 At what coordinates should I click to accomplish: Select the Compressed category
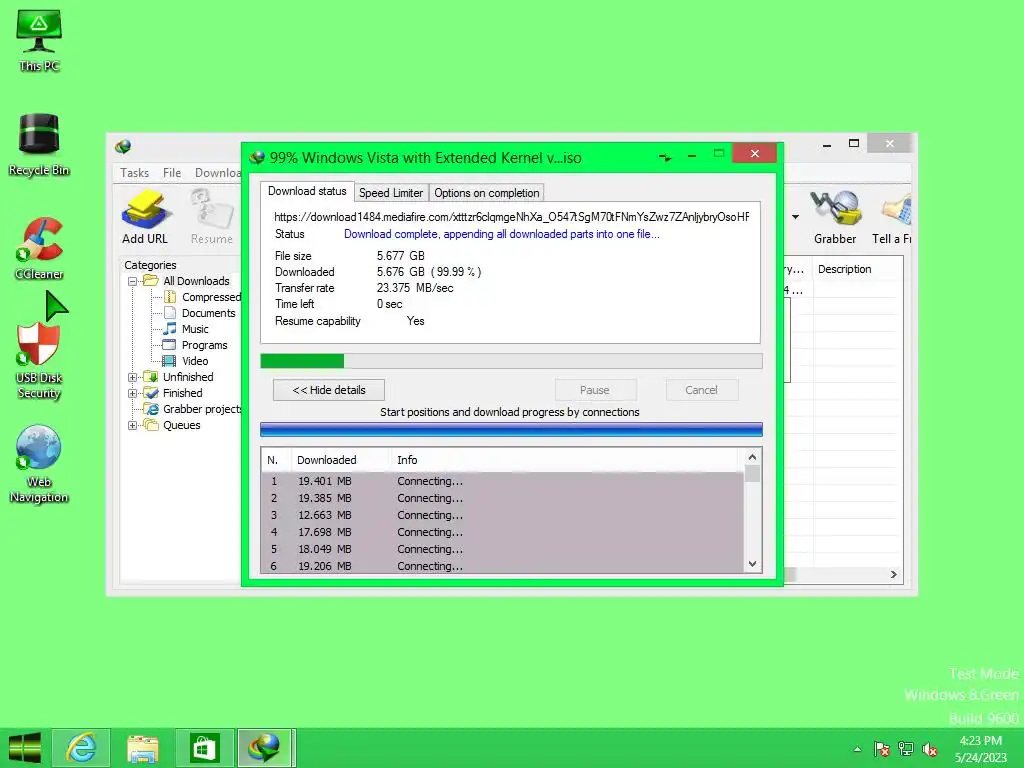(x=203, y=297)
